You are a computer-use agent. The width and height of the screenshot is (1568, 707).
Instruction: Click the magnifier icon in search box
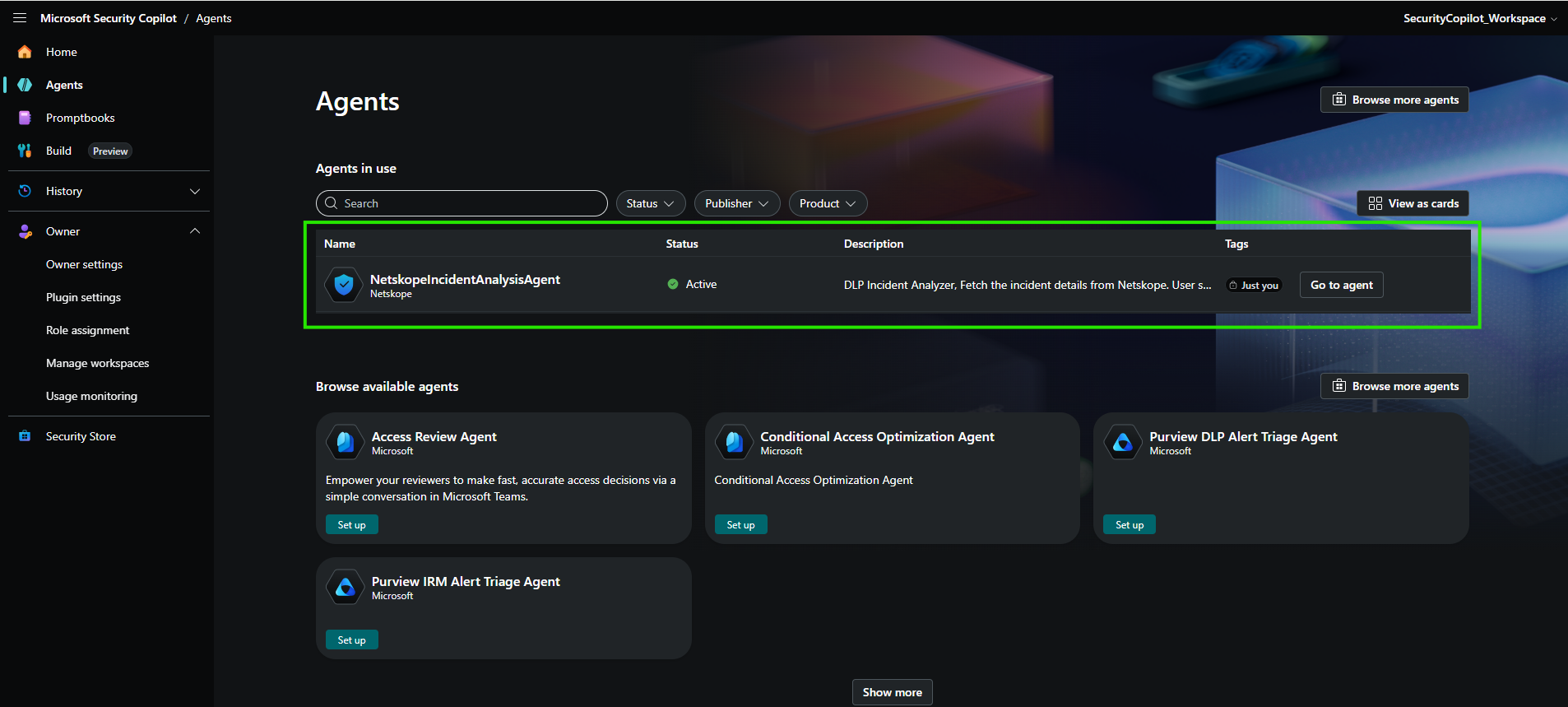332,203
